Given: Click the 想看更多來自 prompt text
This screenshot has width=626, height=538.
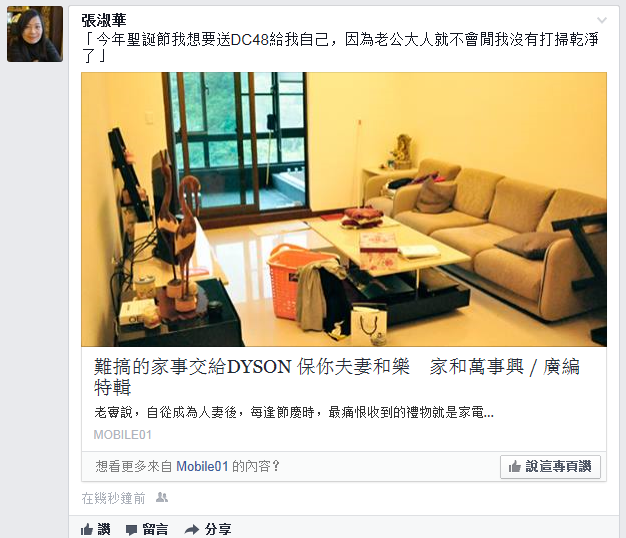Looking at the screenshot, I should point(134,466).
